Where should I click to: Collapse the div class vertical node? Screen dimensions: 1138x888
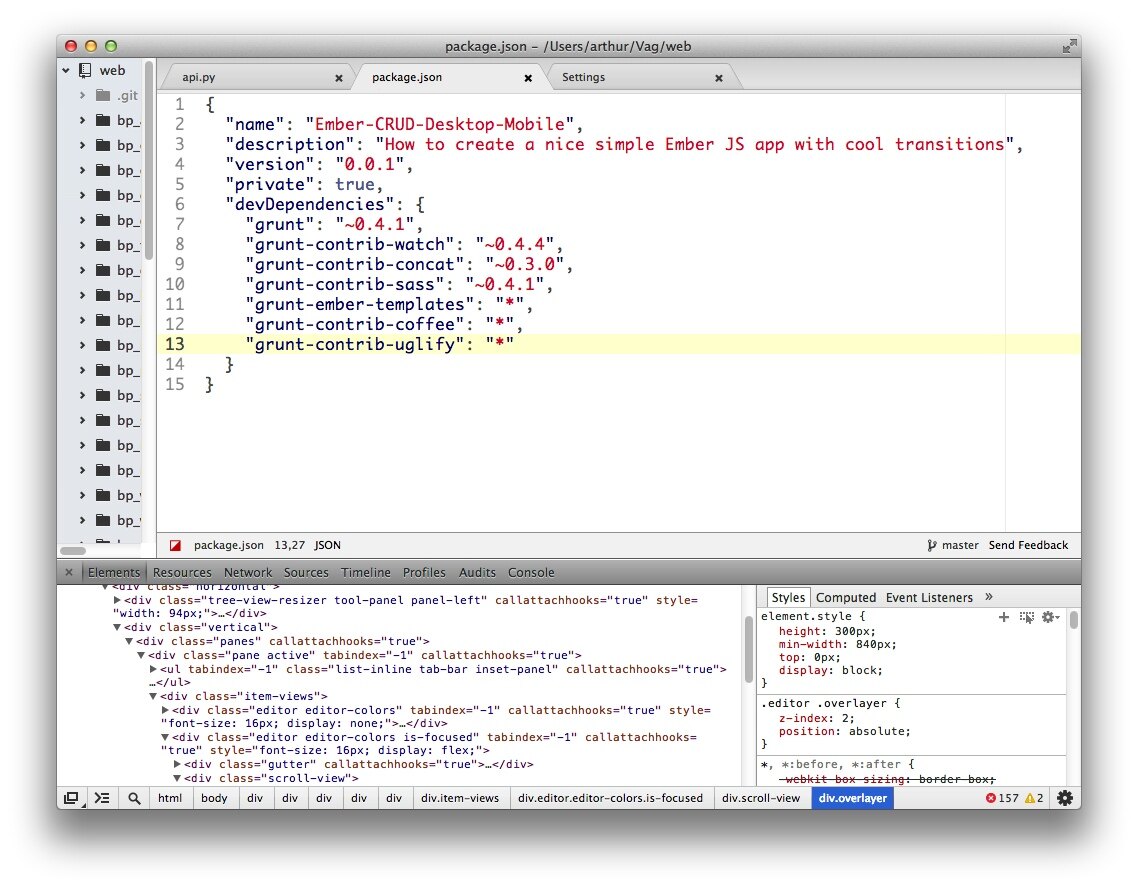click(x=117, y=628)
